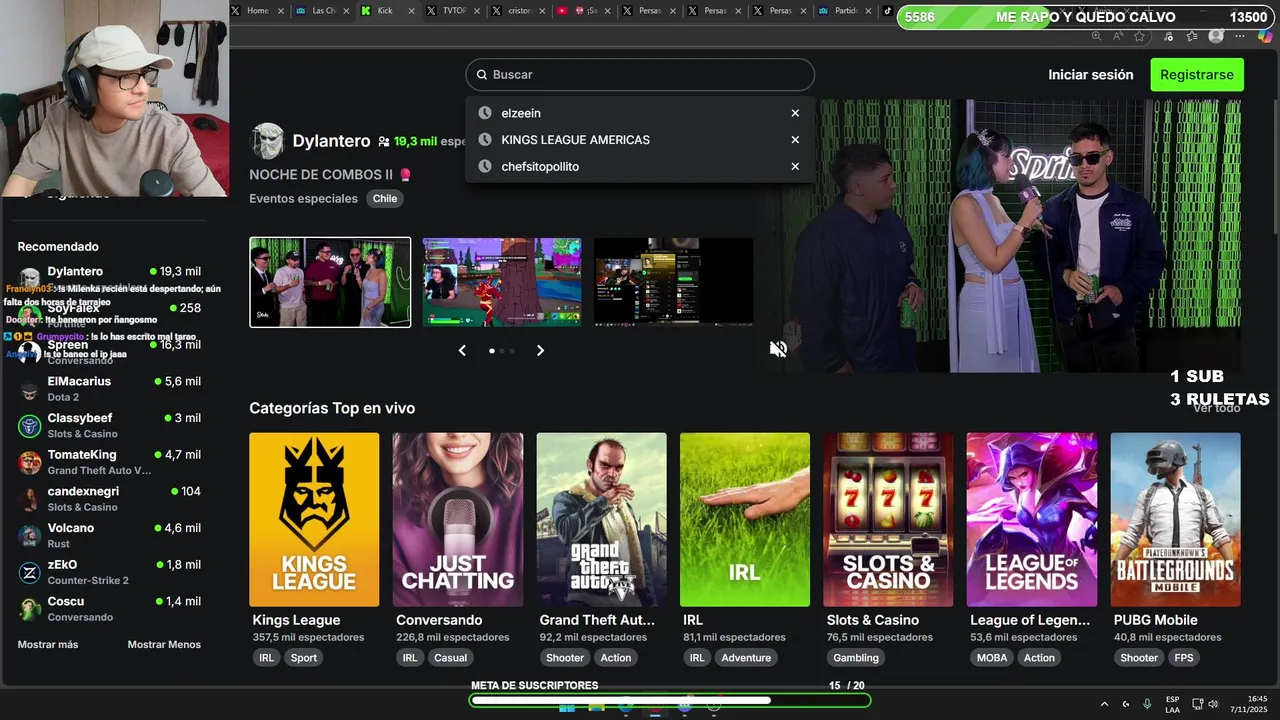Open the IRL grass category cover
Screen dimensions: 1280x720
pos(745,520)
